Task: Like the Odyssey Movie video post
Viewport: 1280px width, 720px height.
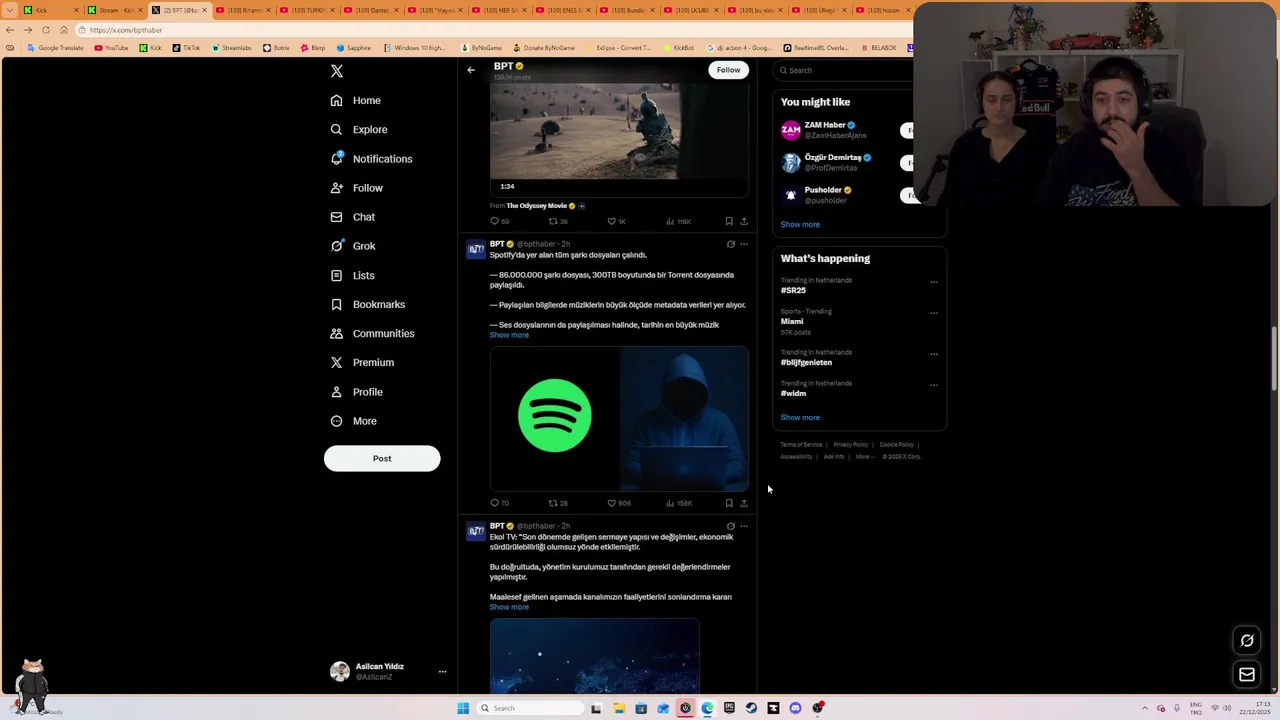Action: point(617,221)
